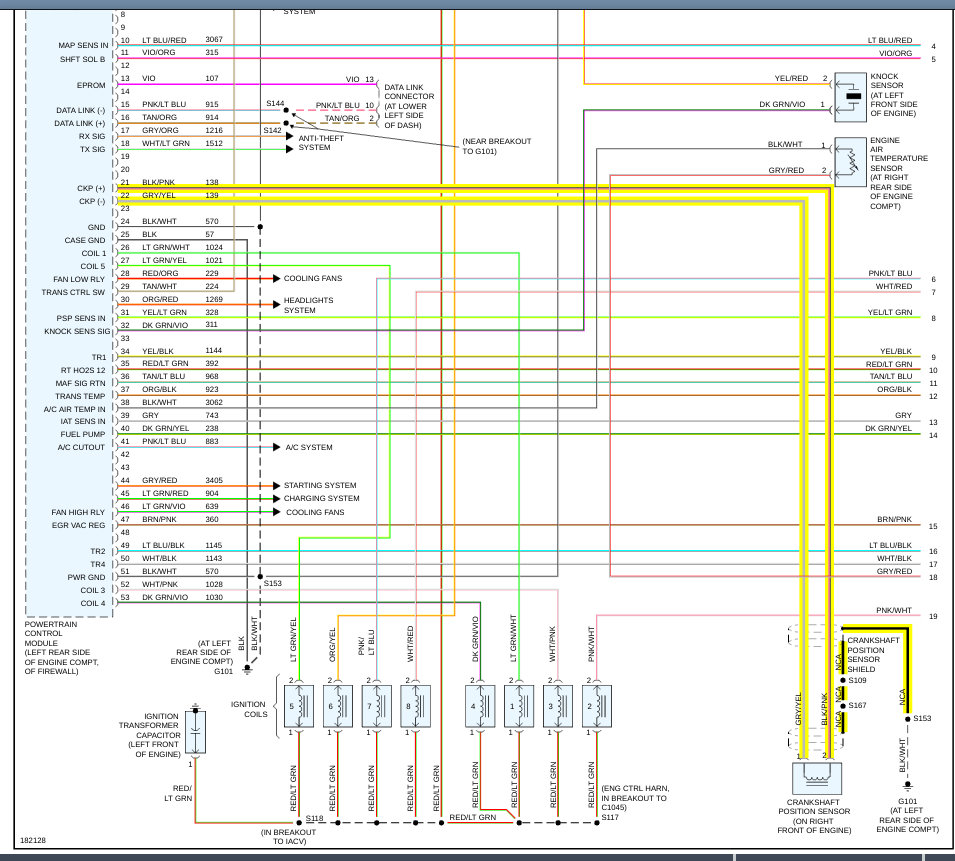Click the CHARGING SYSTEM label
955x861 pixels.
pos(322,498)
